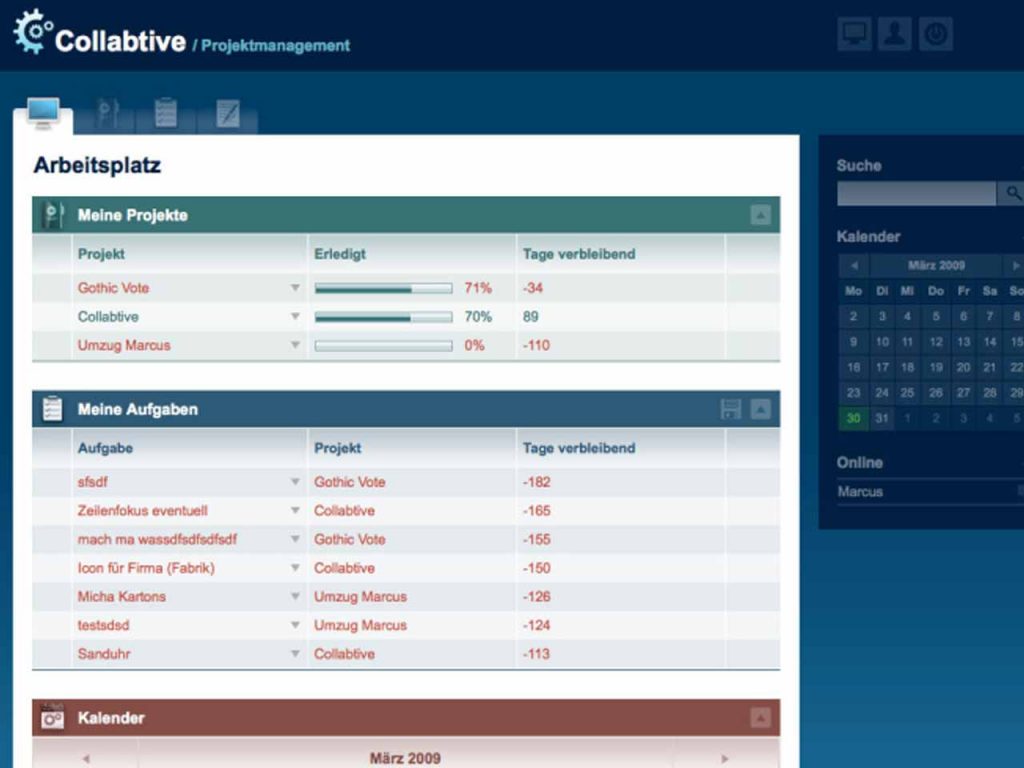Switch to the notes tab
Image resolution: width=1024 pixels, height=768 pixels.
pyautogui.click(x=228, y=113)
